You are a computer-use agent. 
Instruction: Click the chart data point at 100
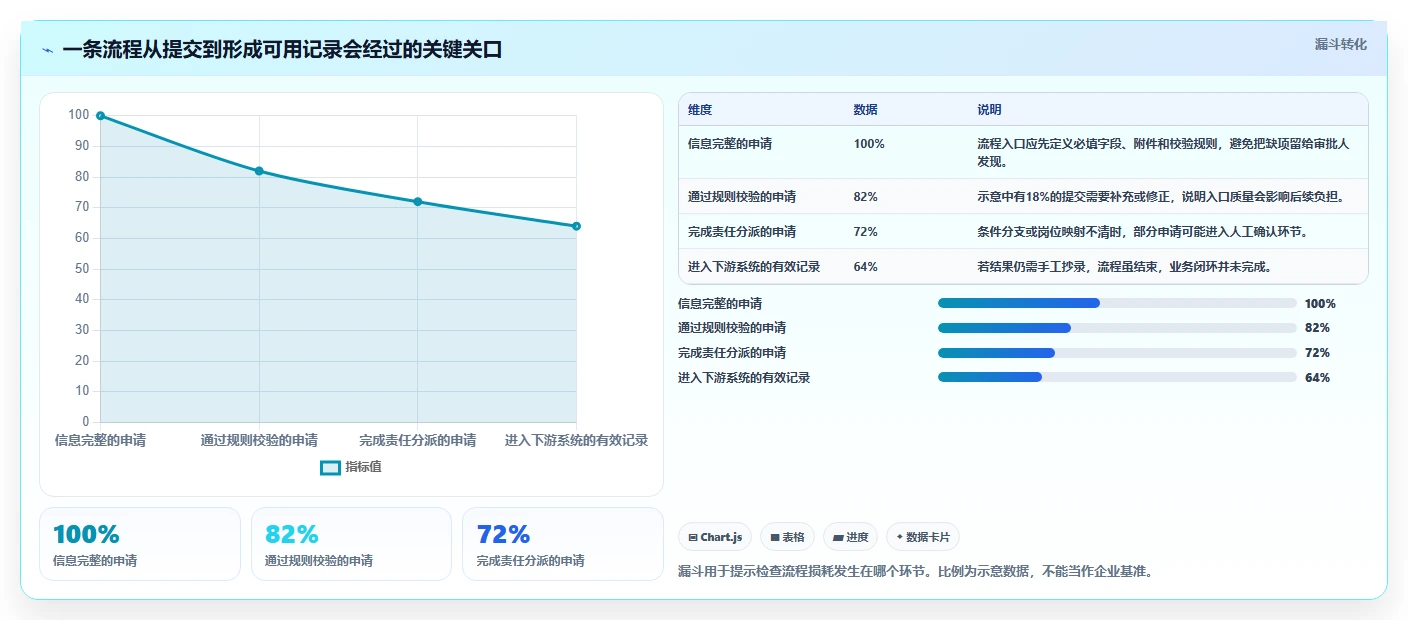(100, 116)
